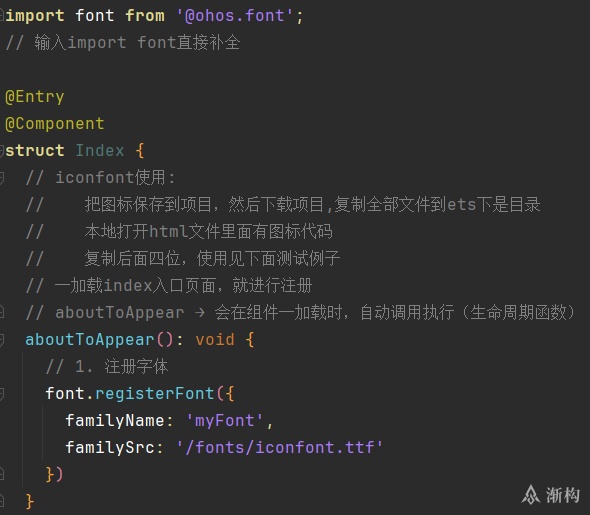
Task: Place cursor on @Component decorator
Action: 55,124
